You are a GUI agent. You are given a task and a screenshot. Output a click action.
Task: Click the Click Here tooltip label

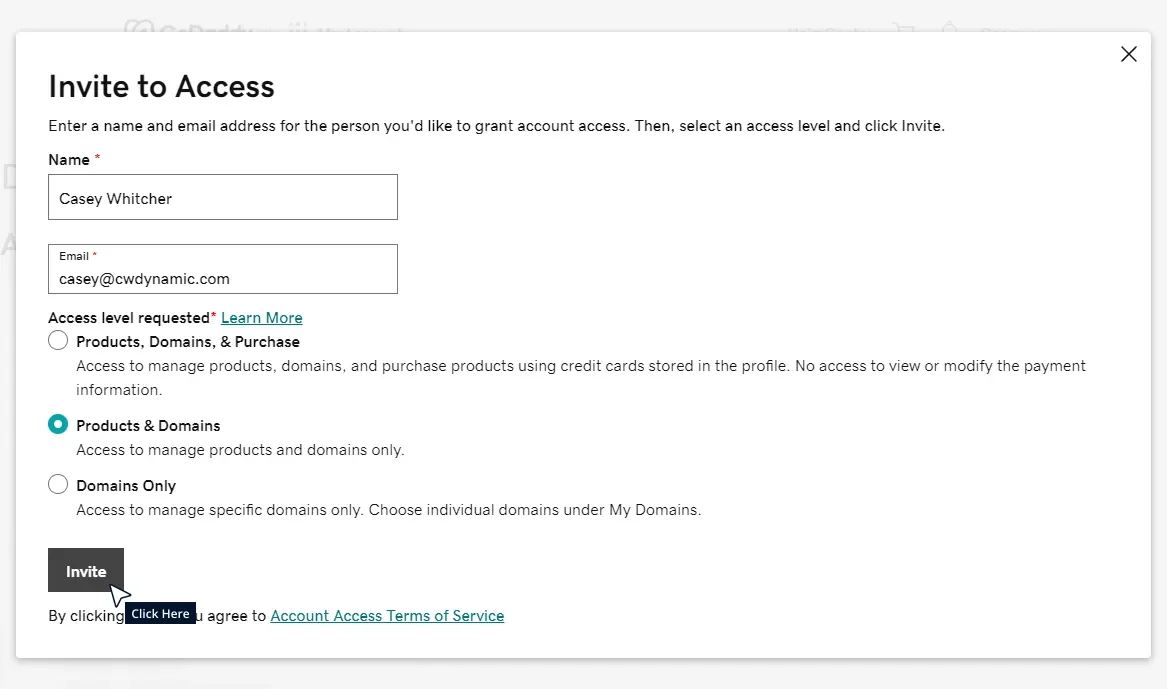tap(160, 613)
